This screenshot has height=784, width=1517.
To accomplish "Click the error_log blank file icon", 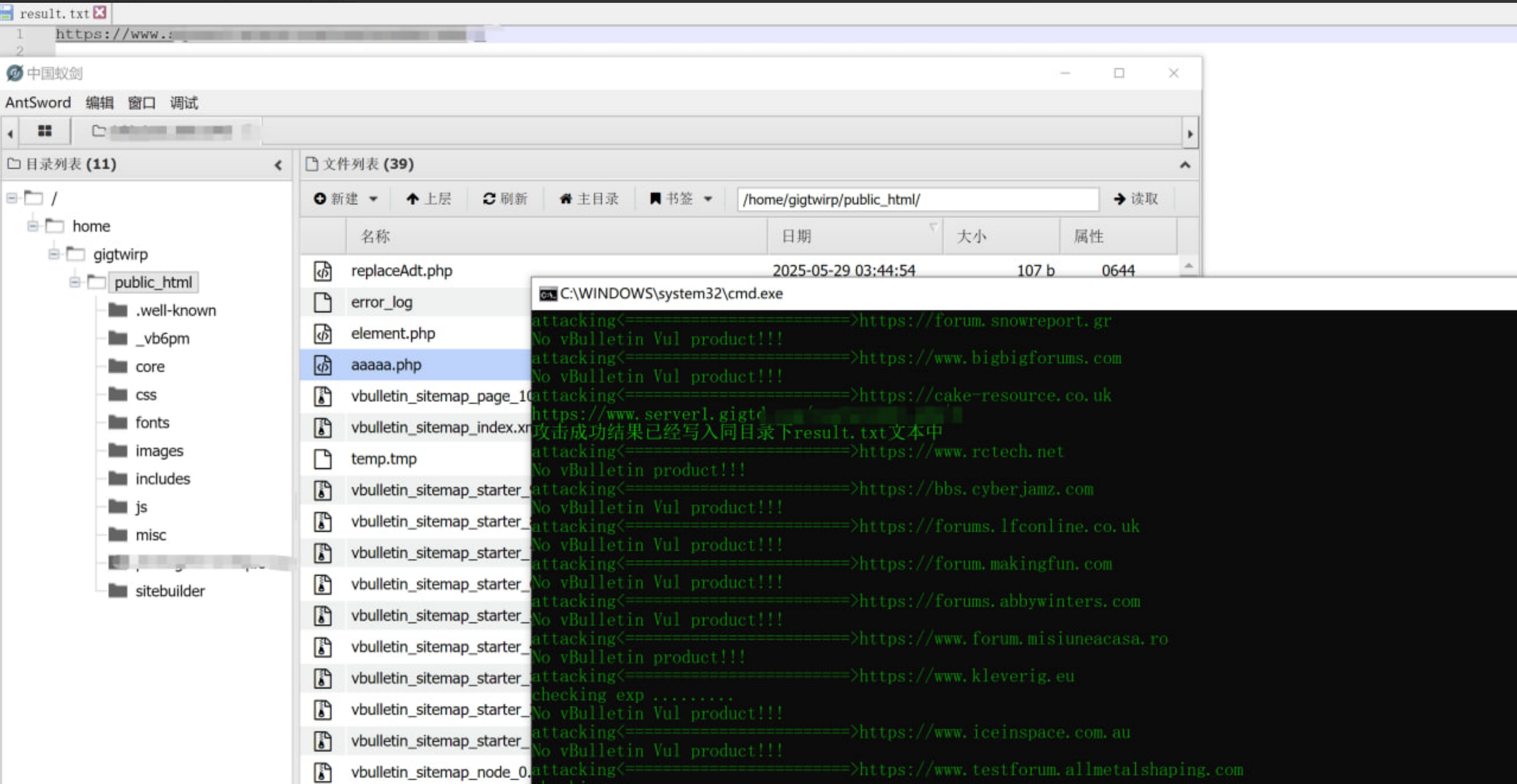I will 323,302.
